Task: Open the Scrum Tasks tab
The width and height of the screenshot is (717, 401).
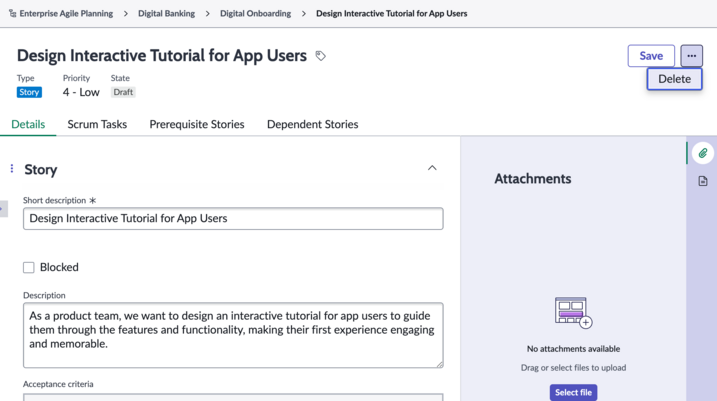Action: click(97, 124)
